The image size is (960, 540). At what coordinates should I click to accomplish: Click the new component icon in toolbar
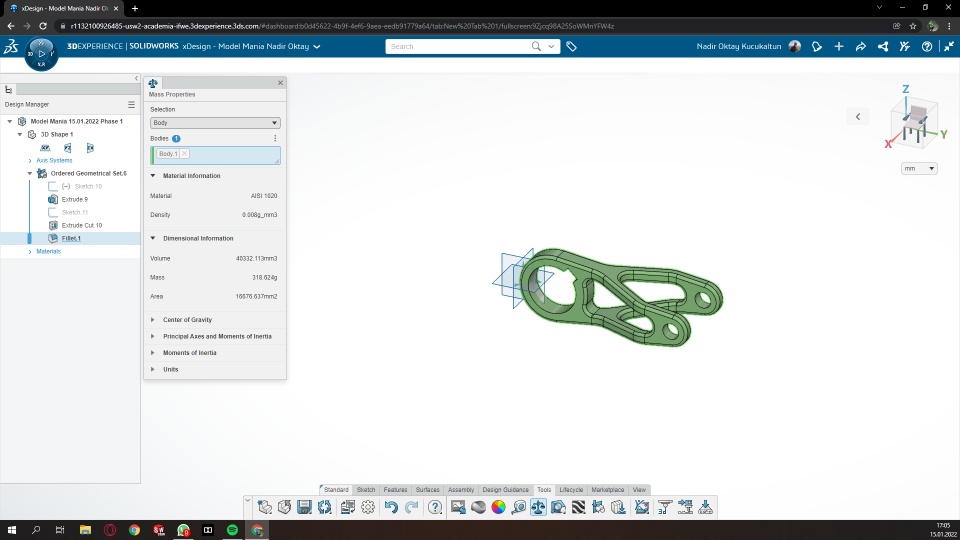tap(264, 507)
